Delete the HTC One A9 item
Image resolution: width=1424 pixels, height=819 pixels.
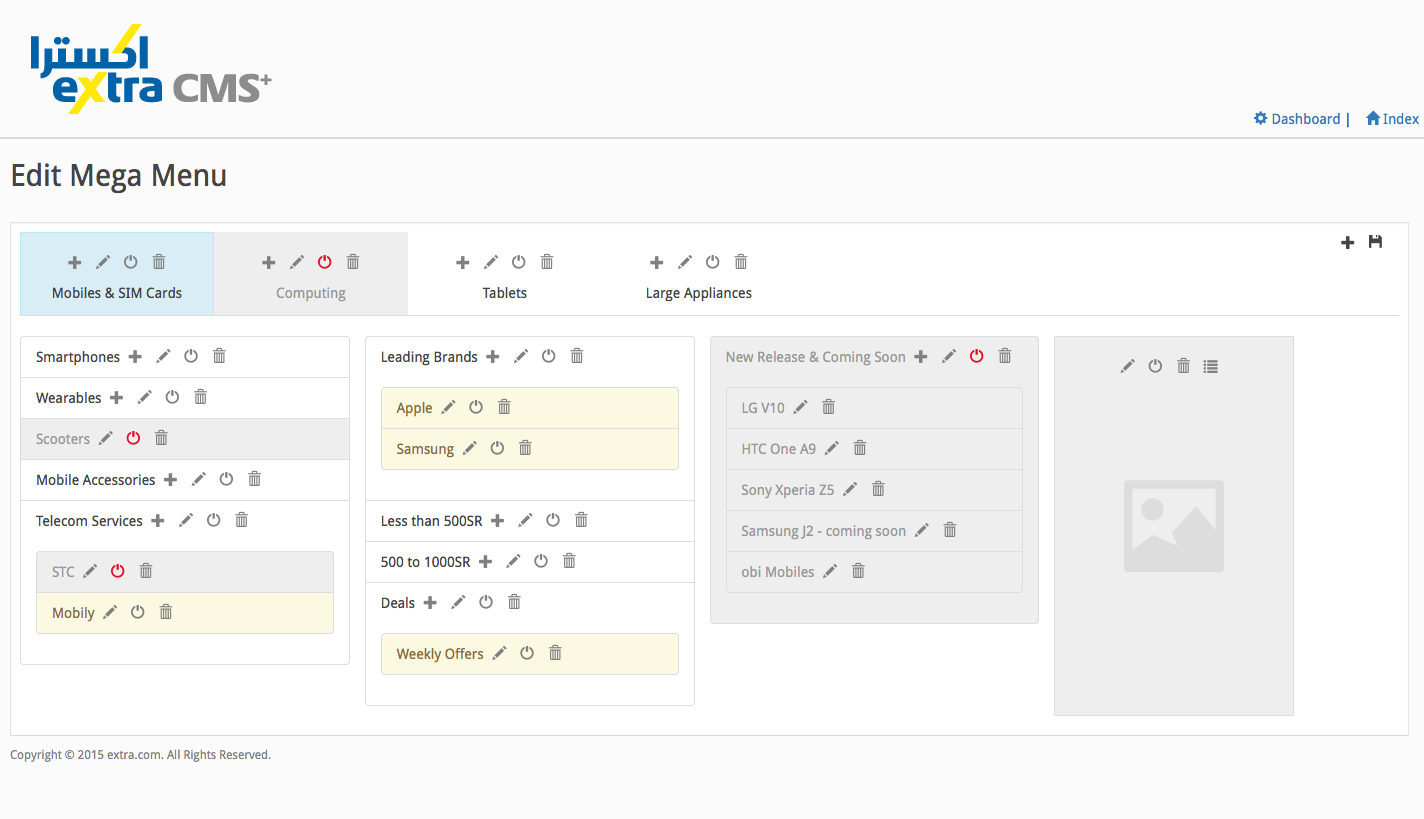pos(860,448)
